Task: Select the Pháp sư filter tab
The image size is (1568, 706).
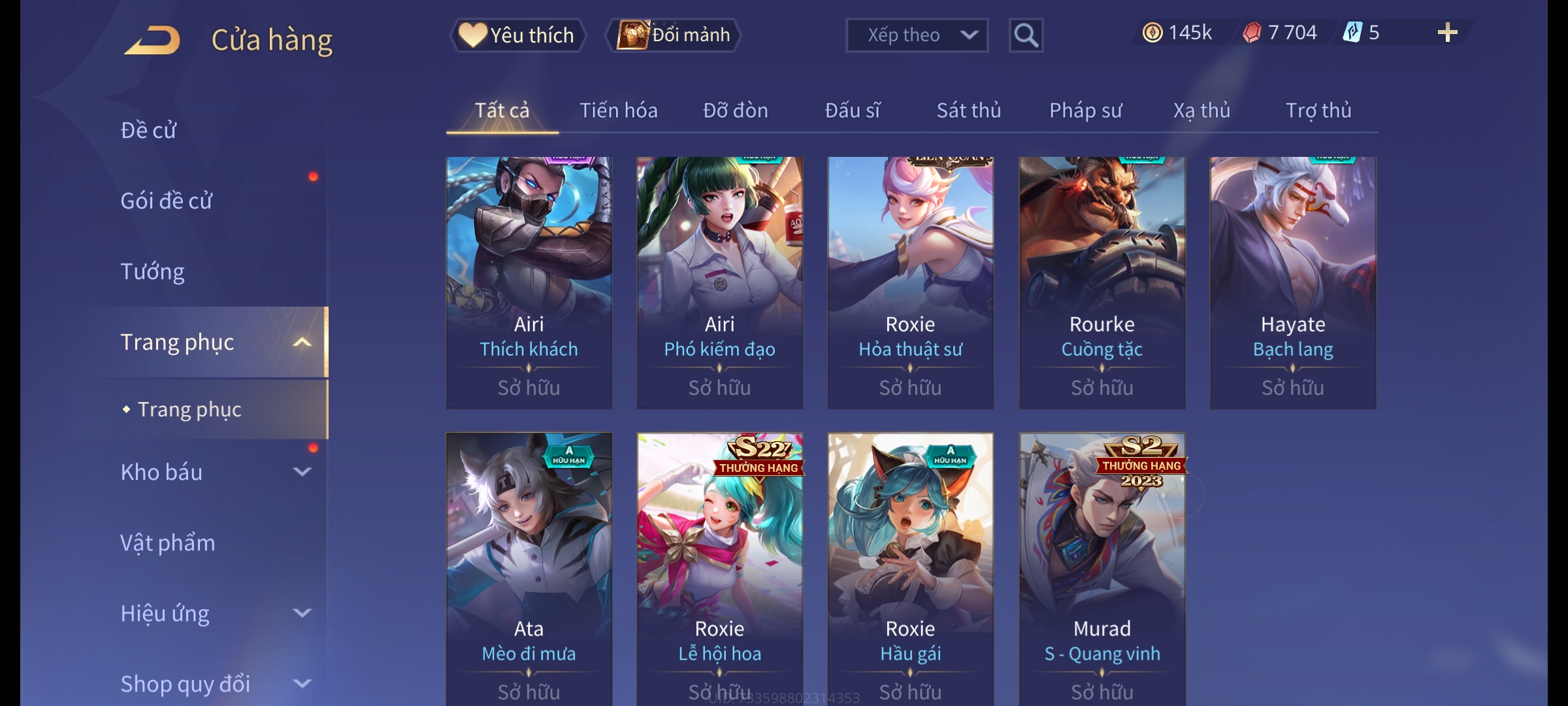Action: pyautogui.click(x=1085, y=110)
